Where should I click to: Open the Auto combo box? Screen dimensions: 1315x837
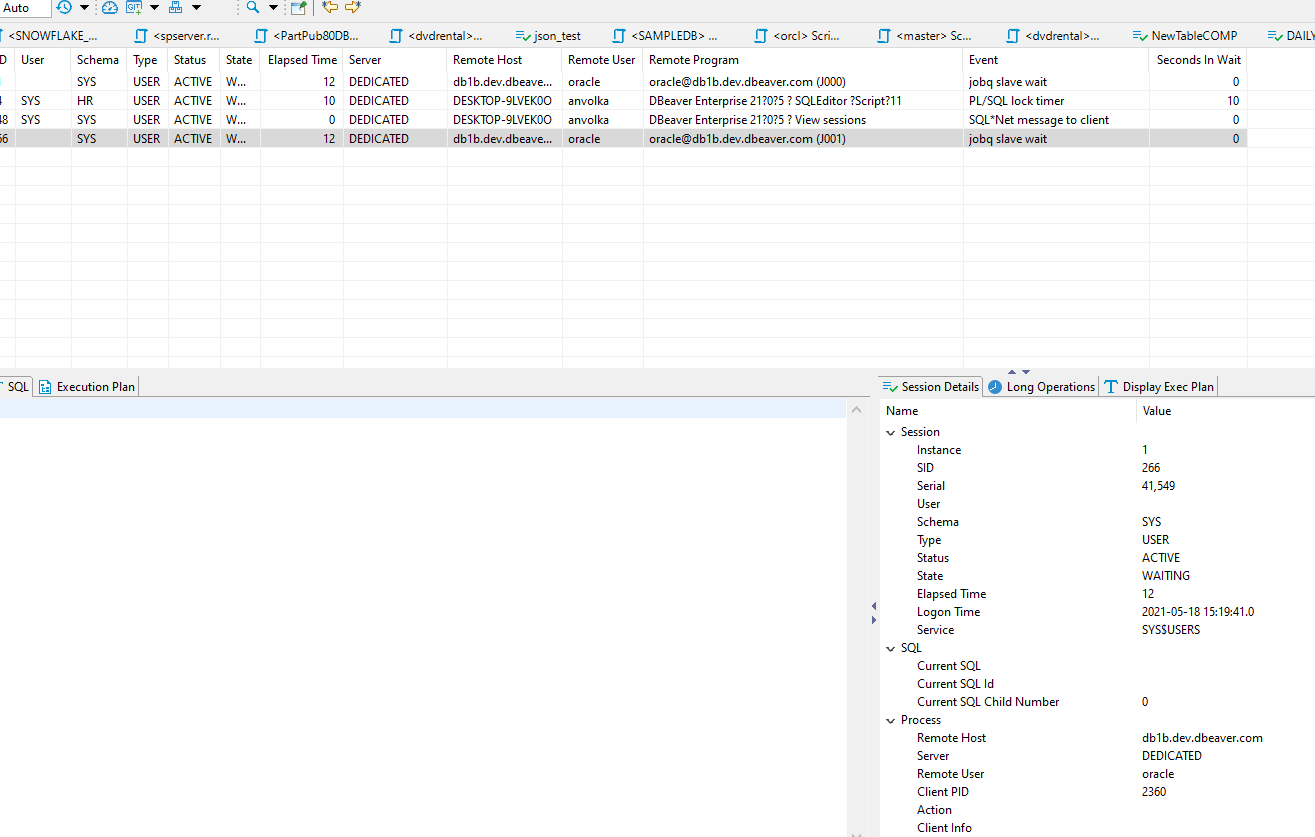(25, 8)
